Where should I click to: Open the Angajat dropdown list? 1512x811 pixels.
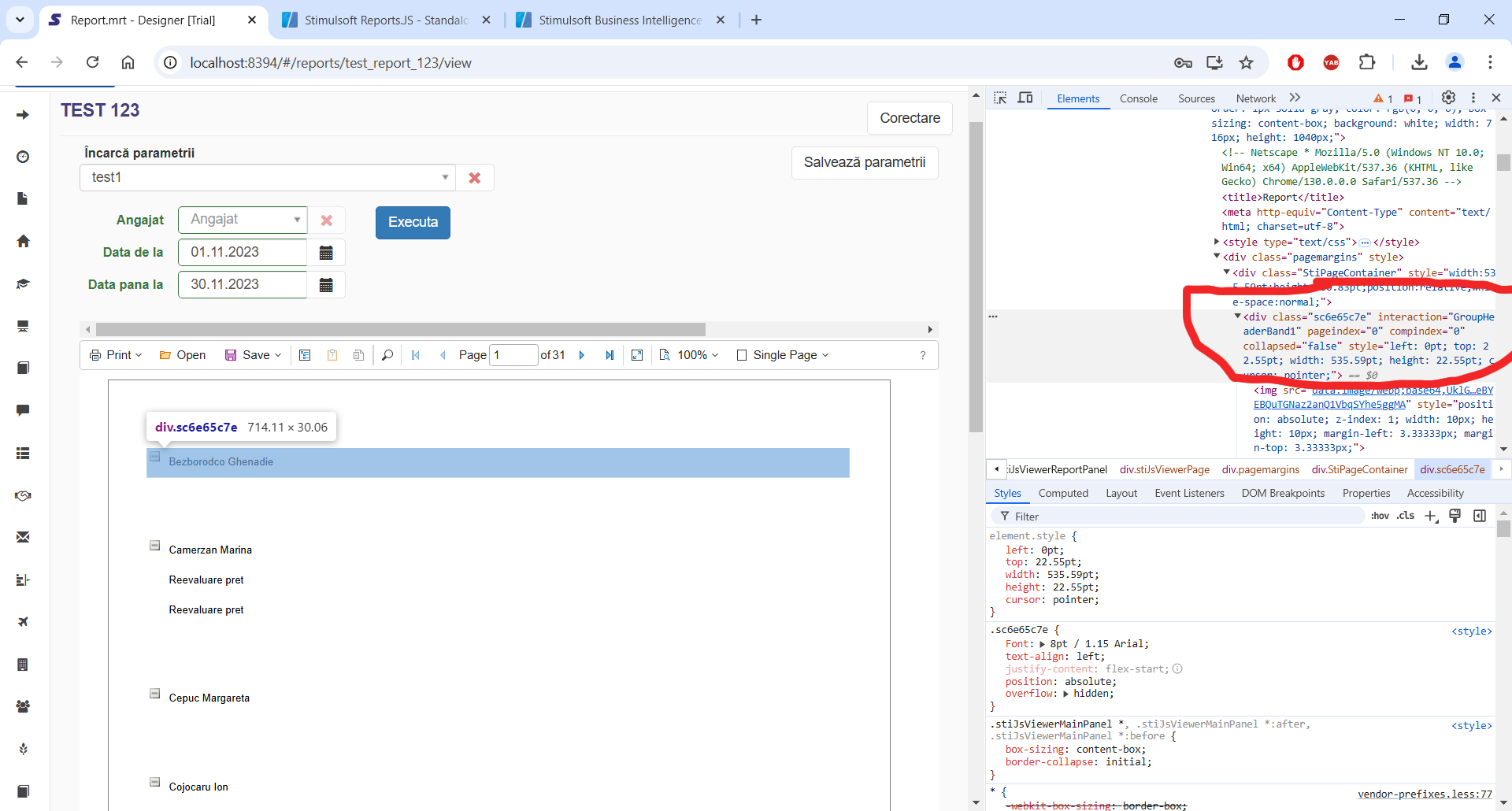tap(243, 220)
